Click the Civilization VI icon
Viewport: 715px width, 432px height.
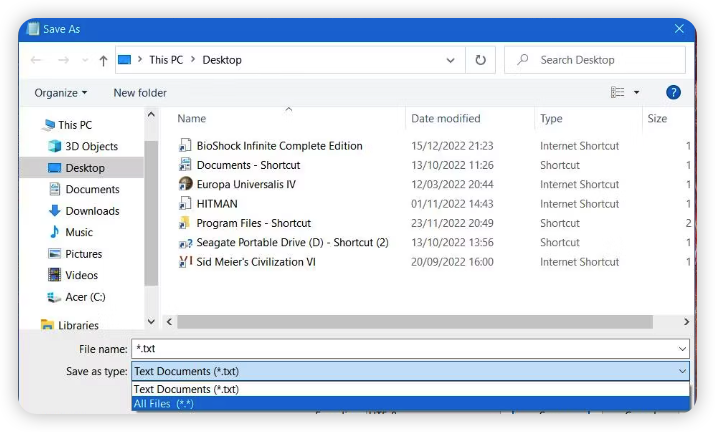(x=185, y=261)
